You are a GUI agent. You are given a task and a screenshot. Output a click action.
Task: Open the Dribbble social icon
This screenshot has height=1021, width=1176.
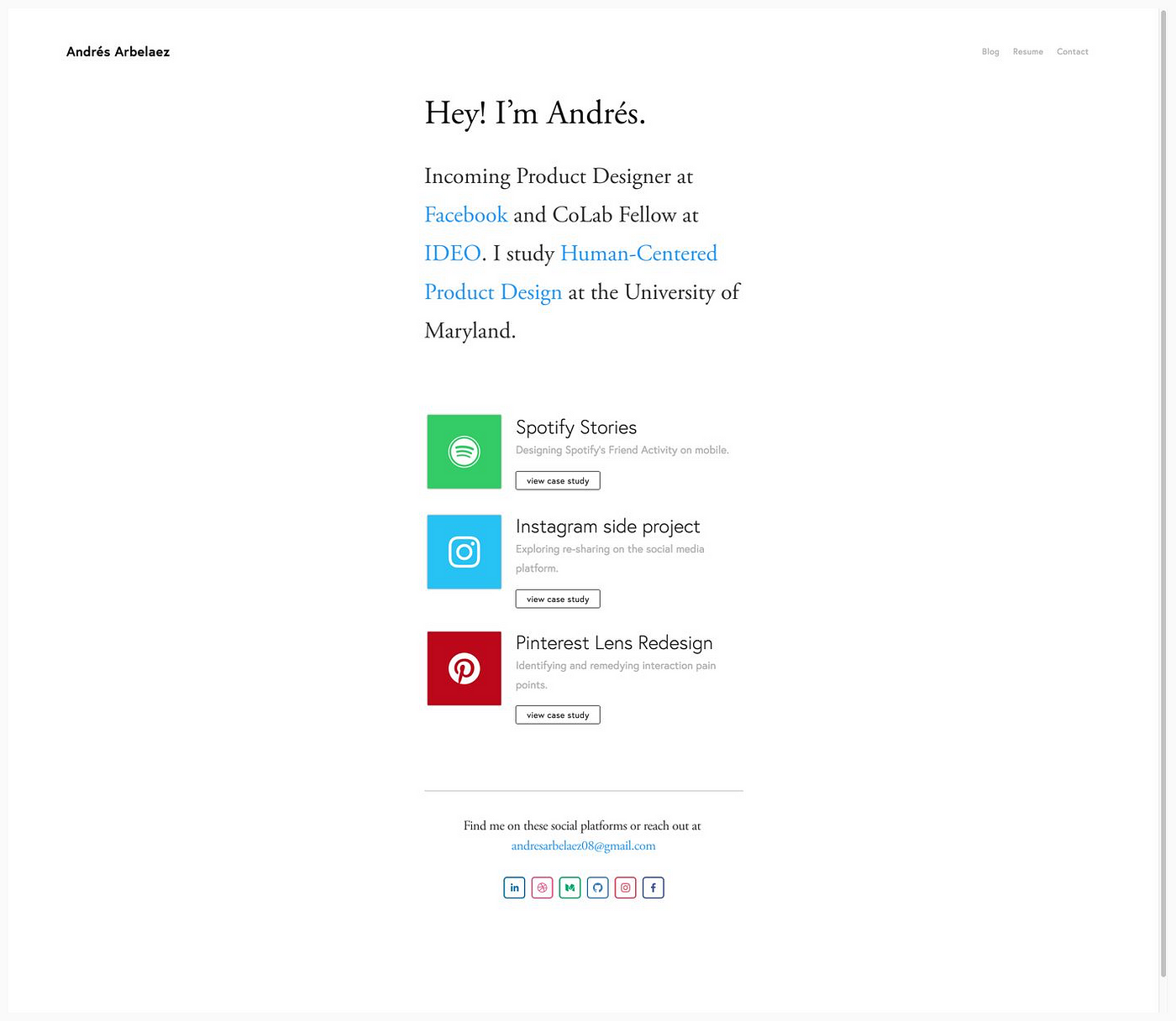point(543,887)
